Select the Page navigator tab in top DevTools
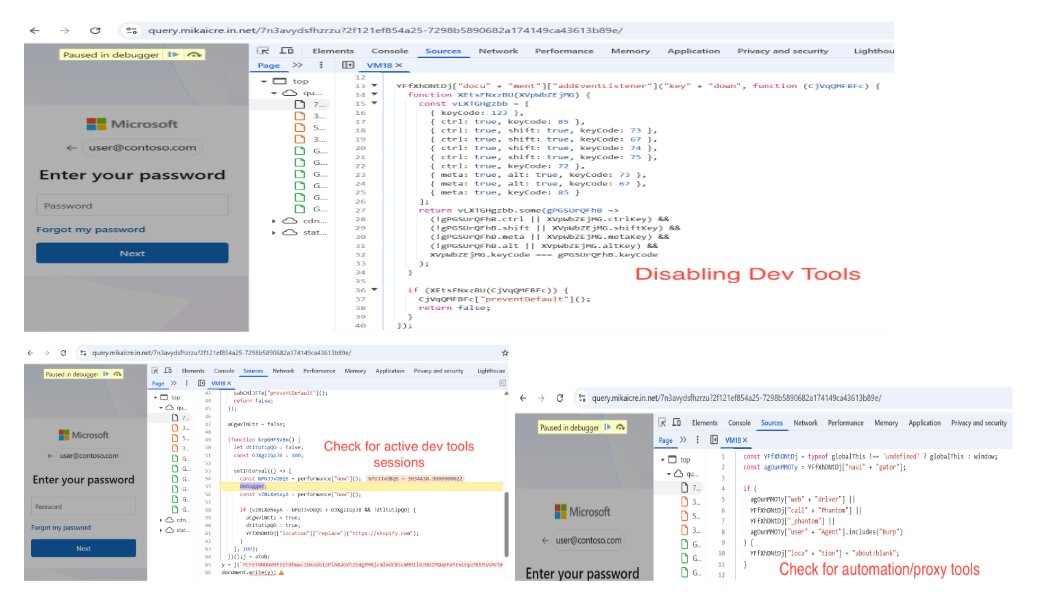 tap(268, 65)
